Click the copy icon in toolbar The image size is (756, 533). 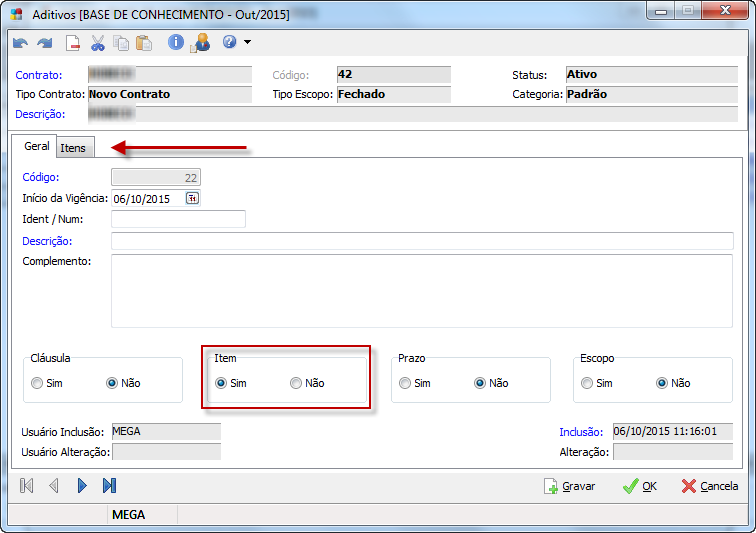pyautogui.click(x=121, y=42)
